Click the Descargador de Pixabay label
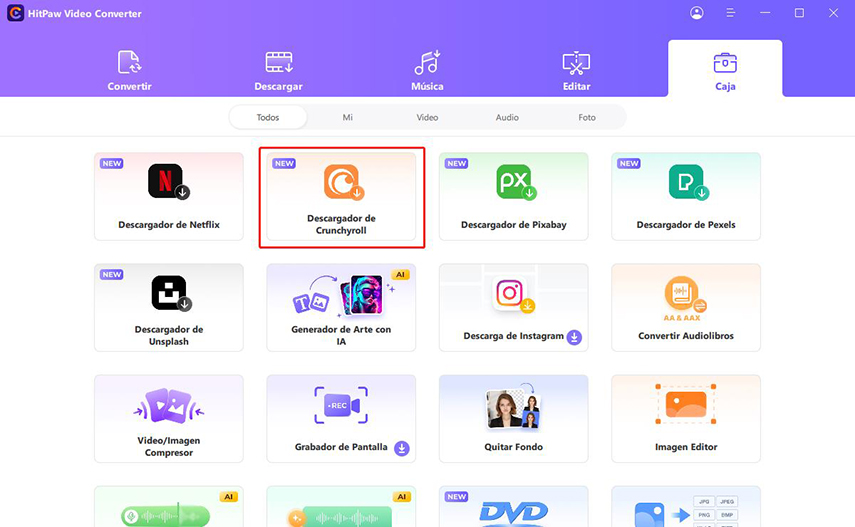This screenshot has width=855, height=527. (513, 225)
